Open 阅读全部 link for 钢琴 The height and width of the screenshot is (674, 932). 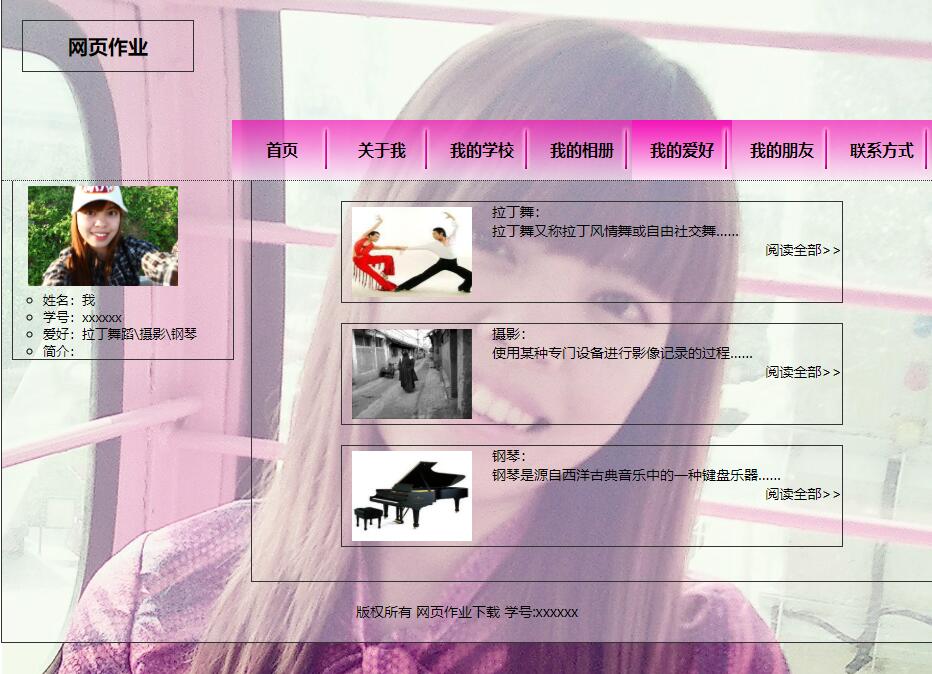[803, 494]
